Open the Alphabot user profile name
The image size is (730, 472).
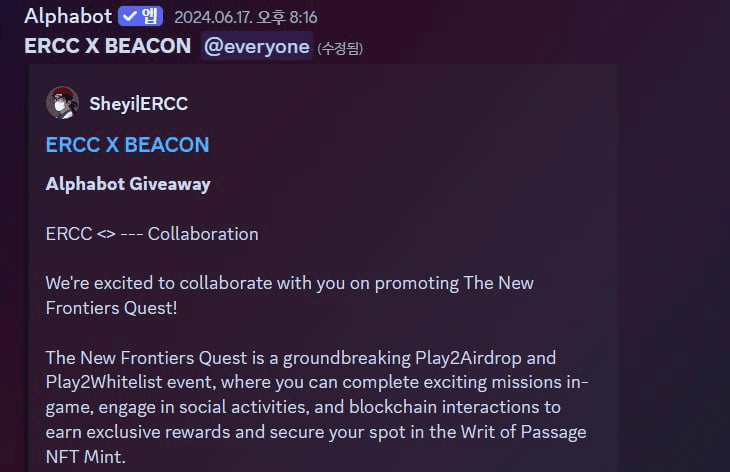click(x=68, y=16)
